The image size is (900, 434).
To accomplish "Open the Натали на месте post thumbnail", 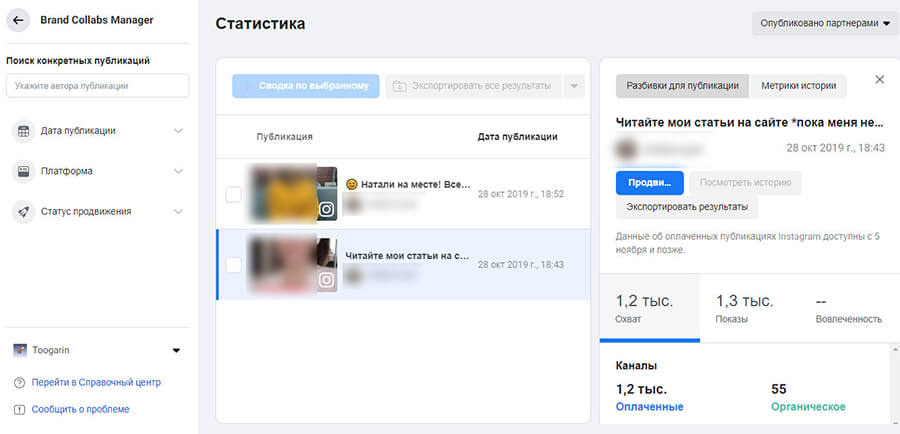I will click(x=292, y=194).
